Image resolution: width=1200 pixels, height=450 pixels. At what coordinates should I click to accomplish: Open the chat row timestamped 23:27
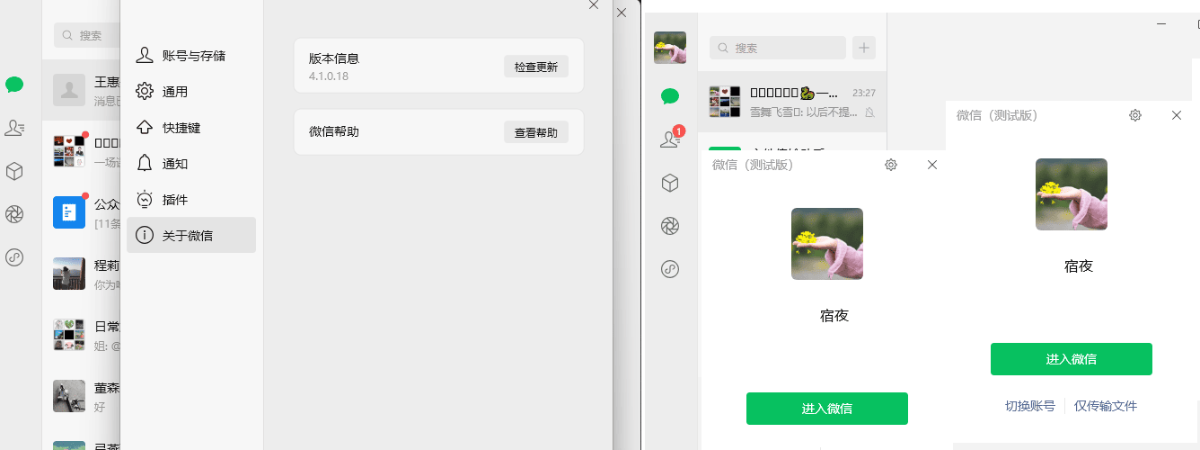point(792,101)
